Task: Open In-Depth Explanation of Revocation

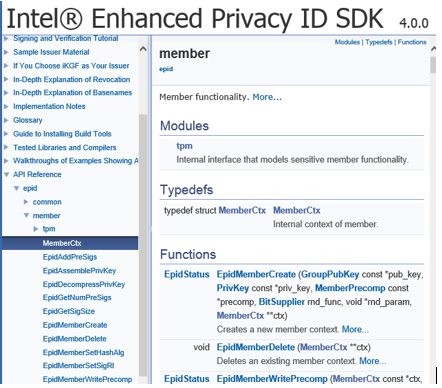Action: 72,79
